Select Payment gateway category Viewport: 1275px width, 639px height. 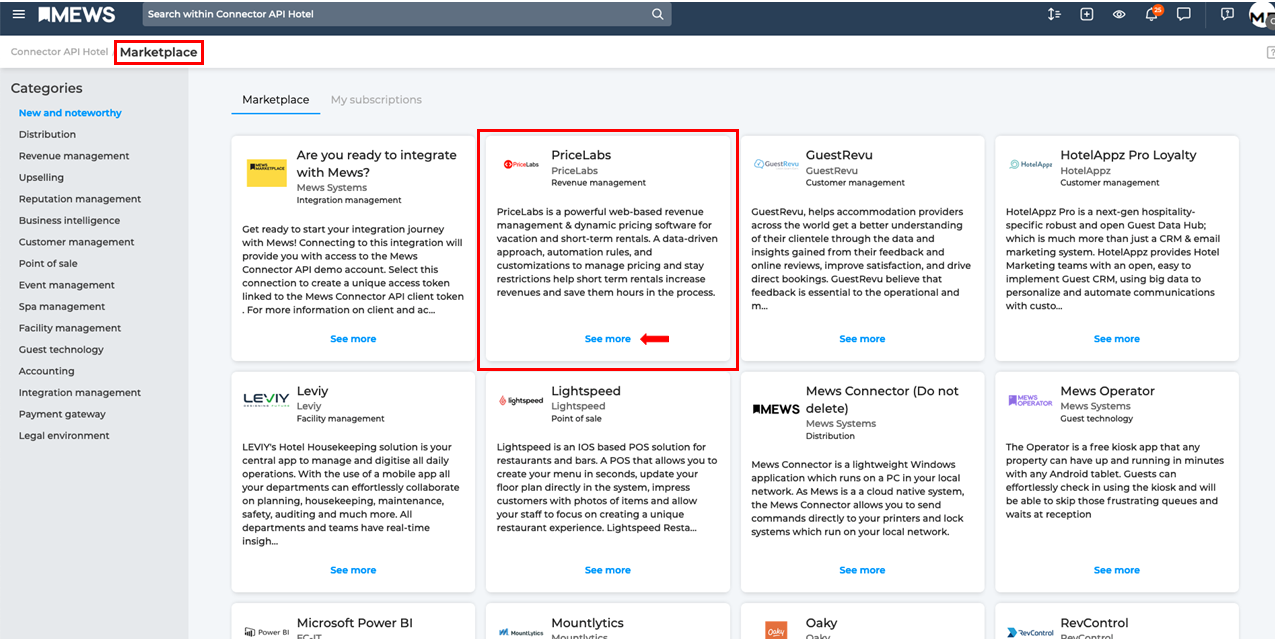(62, 414)
